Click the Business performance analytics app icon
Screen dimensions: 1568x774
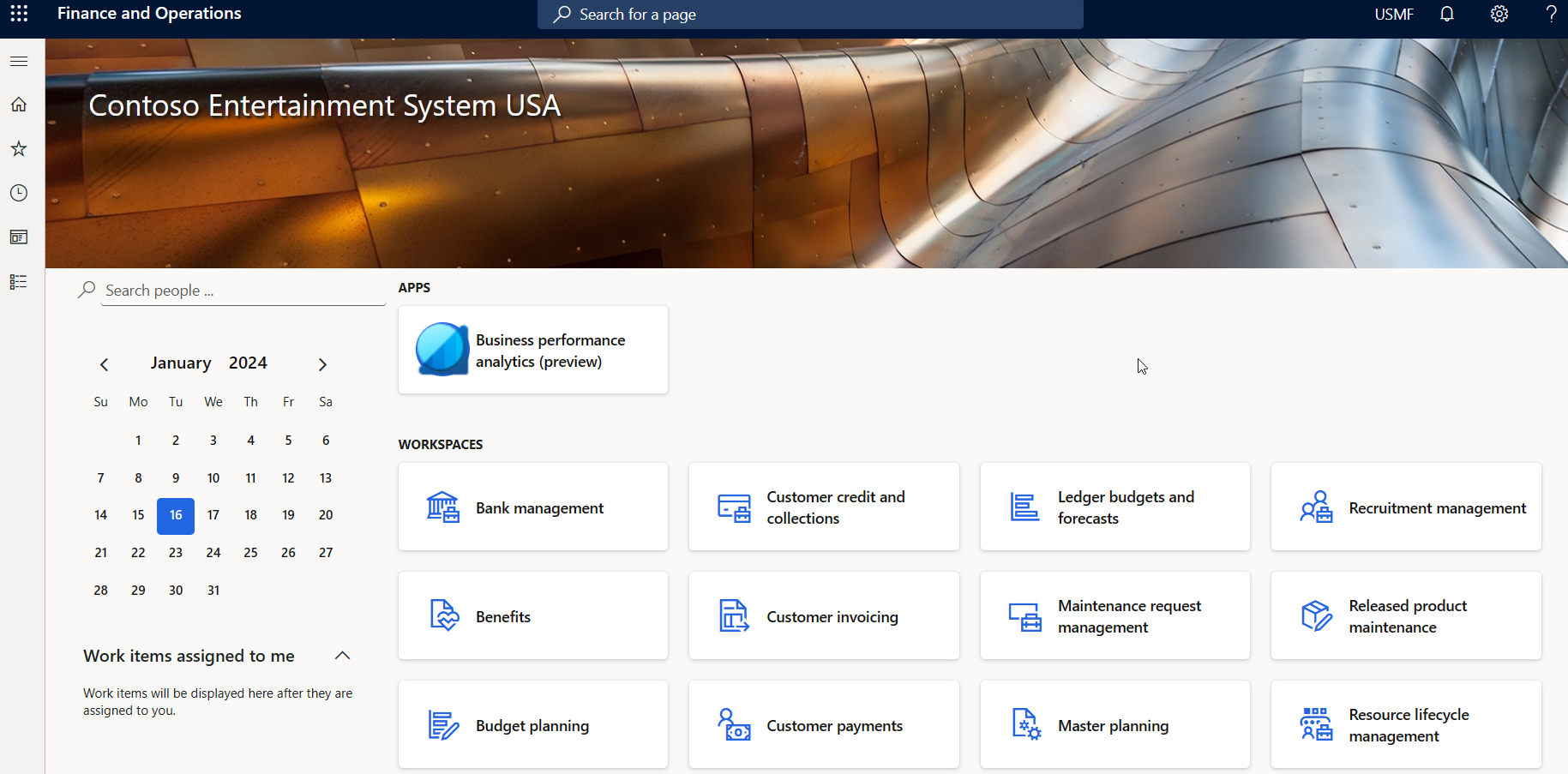pos(442,349)
